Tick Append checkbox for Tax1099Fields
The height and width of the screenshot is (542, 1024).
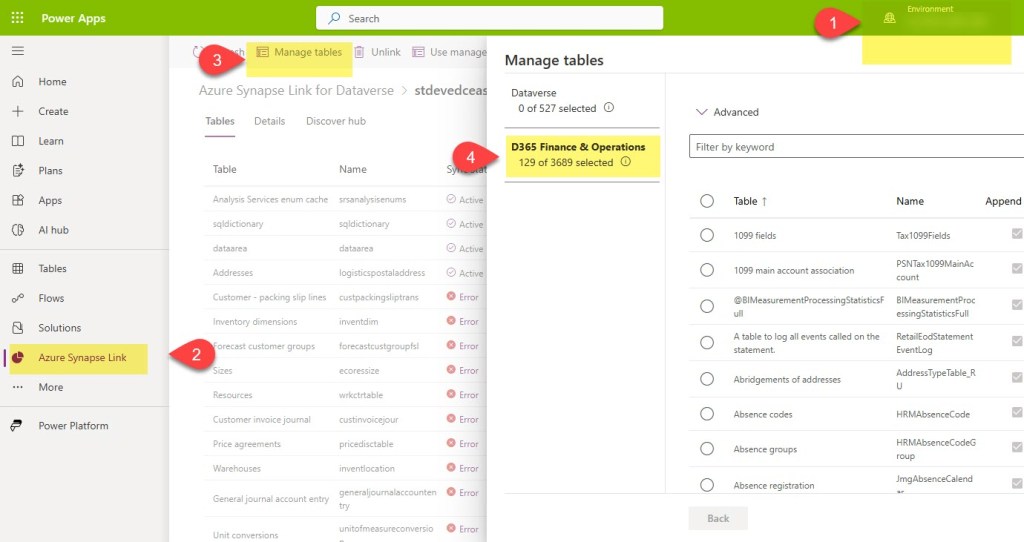coord(1017,234)
